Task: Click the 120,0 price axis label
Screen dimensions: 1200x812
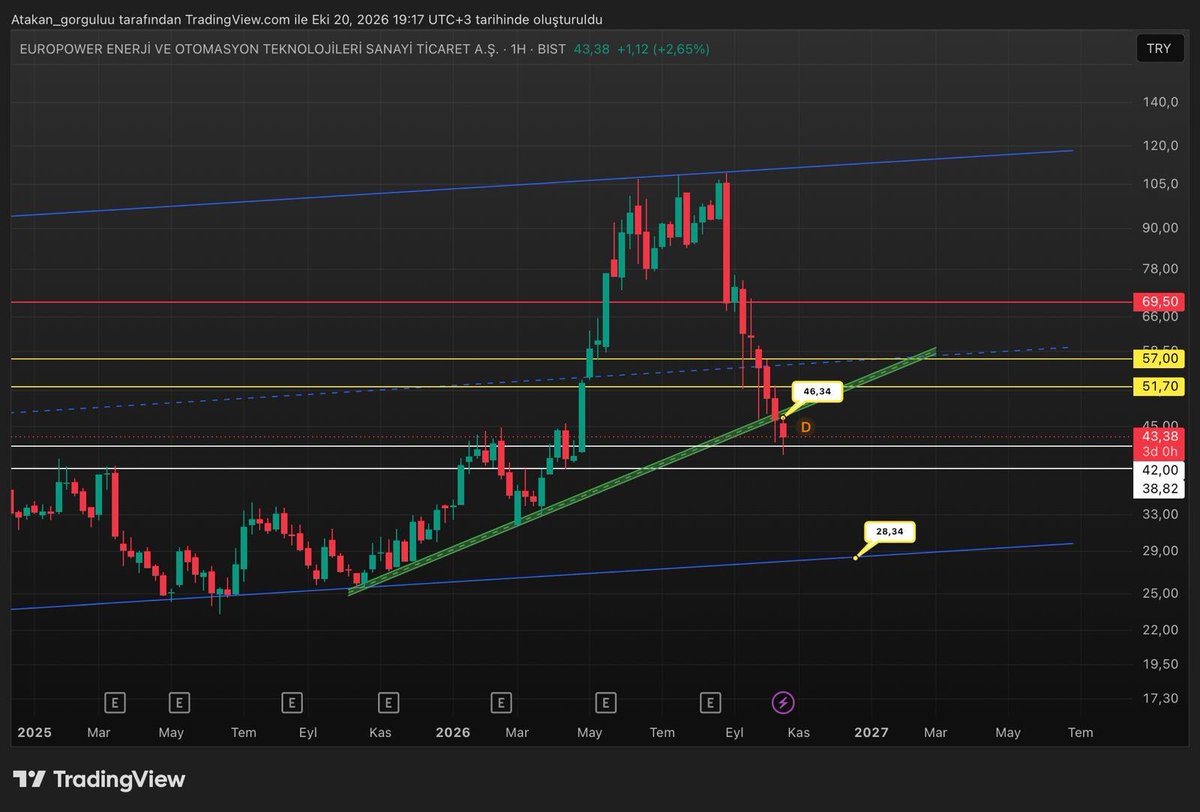Action: 1160,146
